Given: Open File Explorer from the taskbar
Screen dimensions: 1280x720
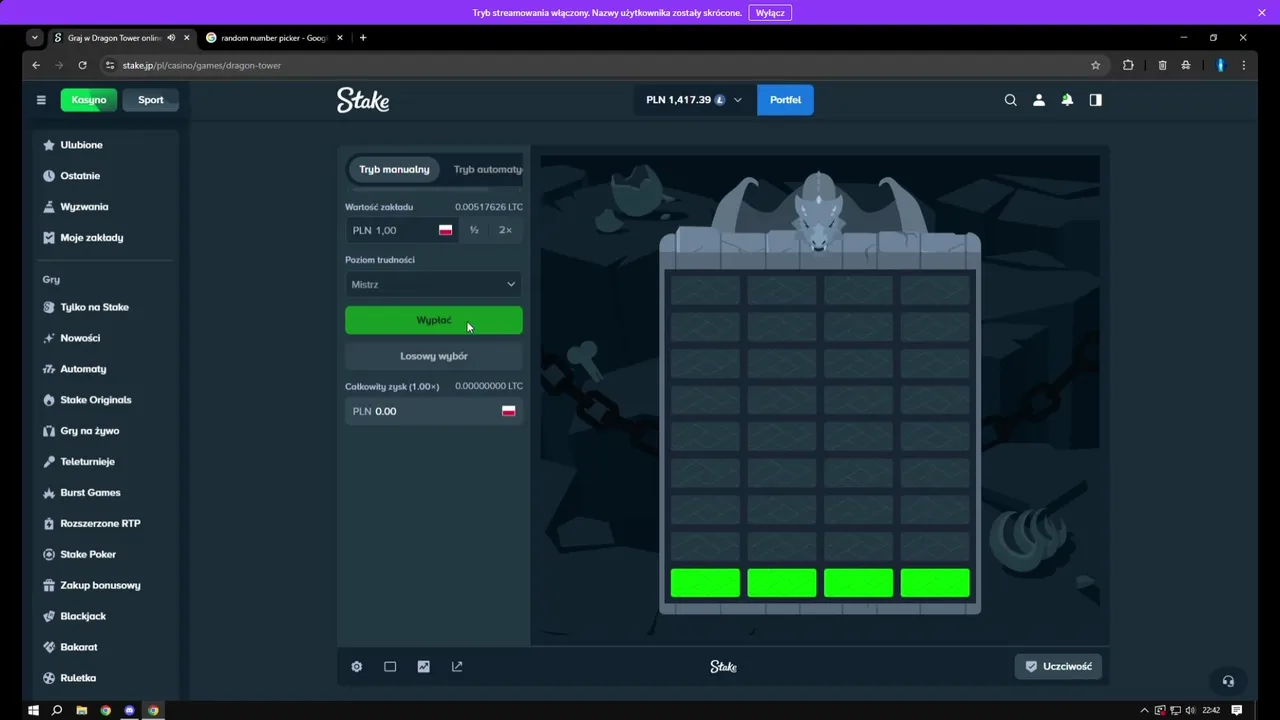Looking at the screenshot, I should 82,710.
